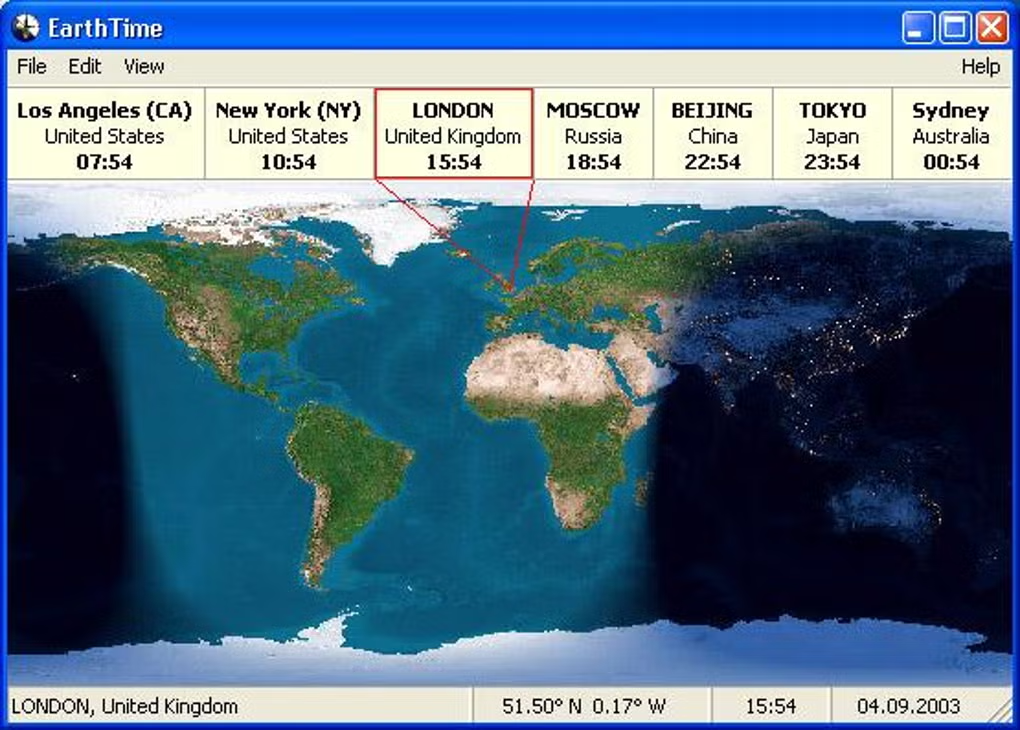This screenshot has width=1020, height=730.
Task: Select the BEIJING China clock panel
Action: point(712,134)
